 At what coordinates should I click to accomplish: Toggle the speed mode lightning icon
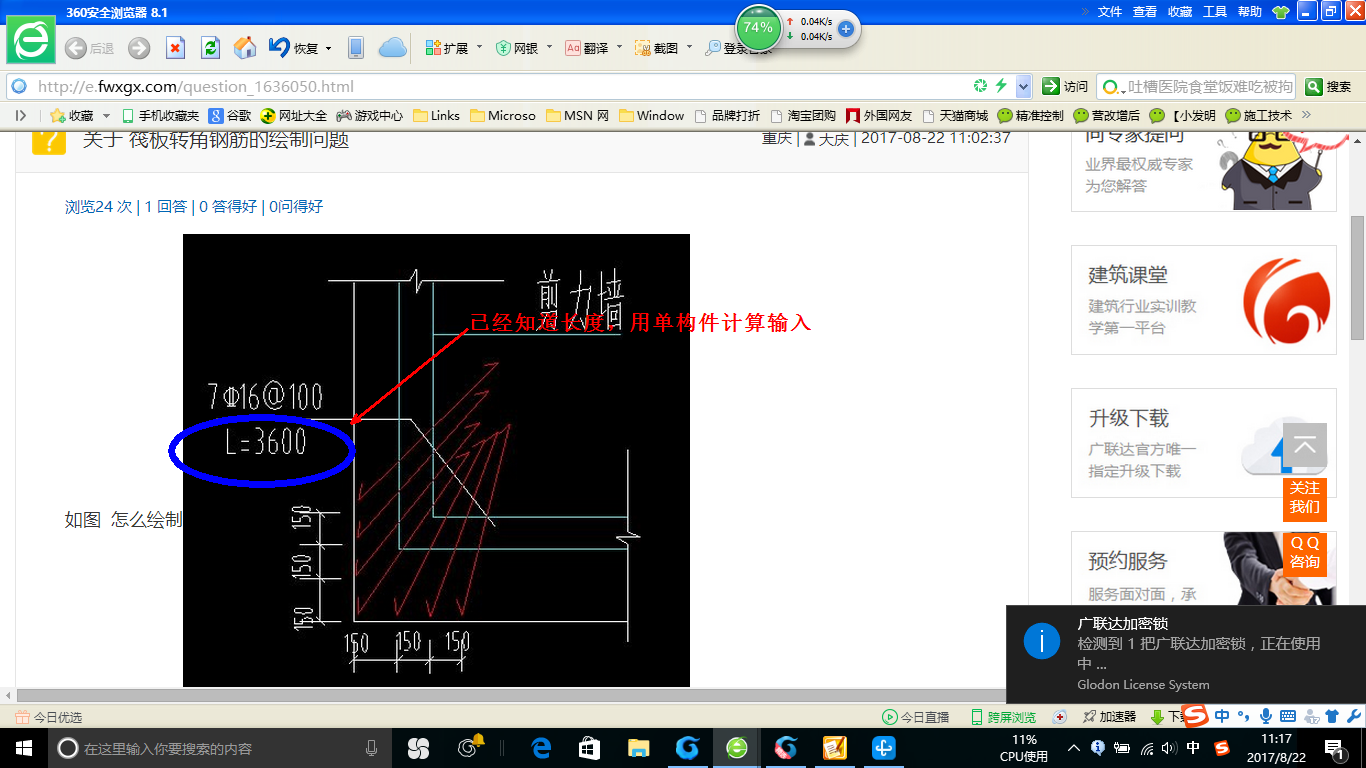pos(1001,86)
